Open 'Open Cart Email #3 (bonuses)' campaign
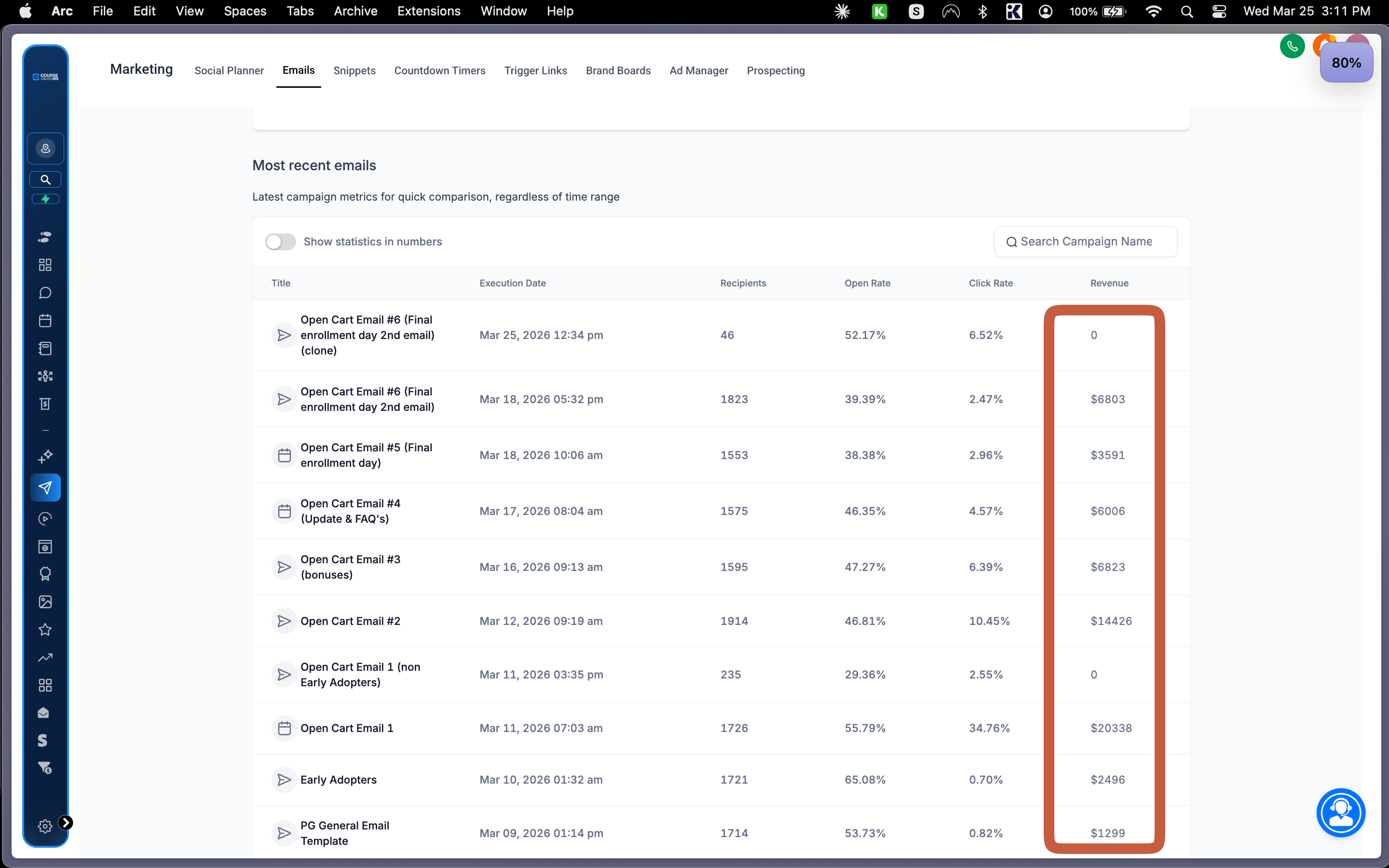Image resolution: width=1389 pixels, height=868 pixels. click(350, 567)
